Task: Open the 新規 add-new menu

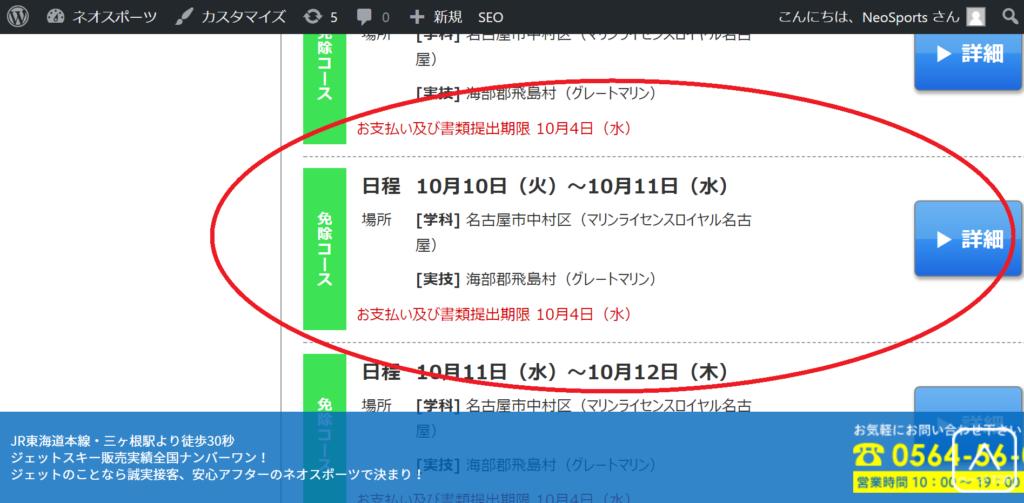Action: click(435, 17)
